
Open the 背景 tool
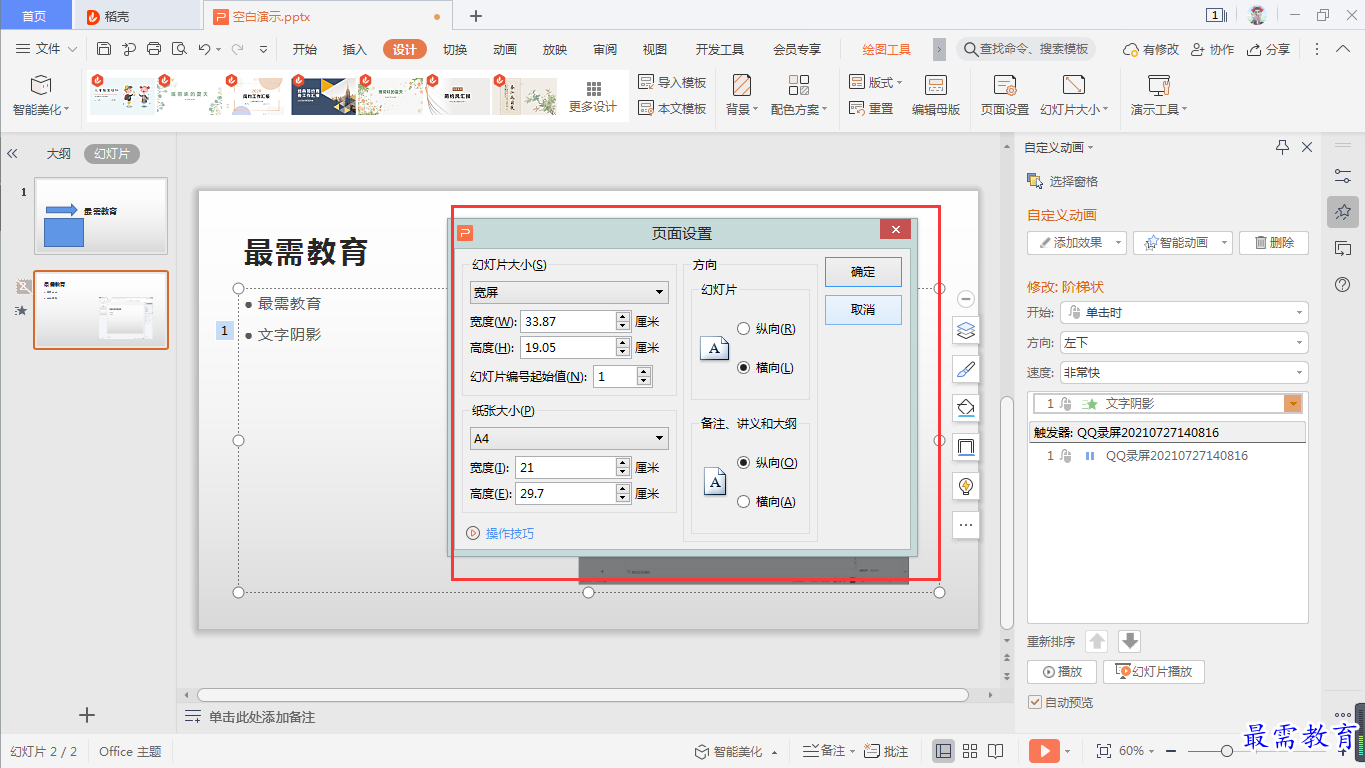[x=742, y=96]
